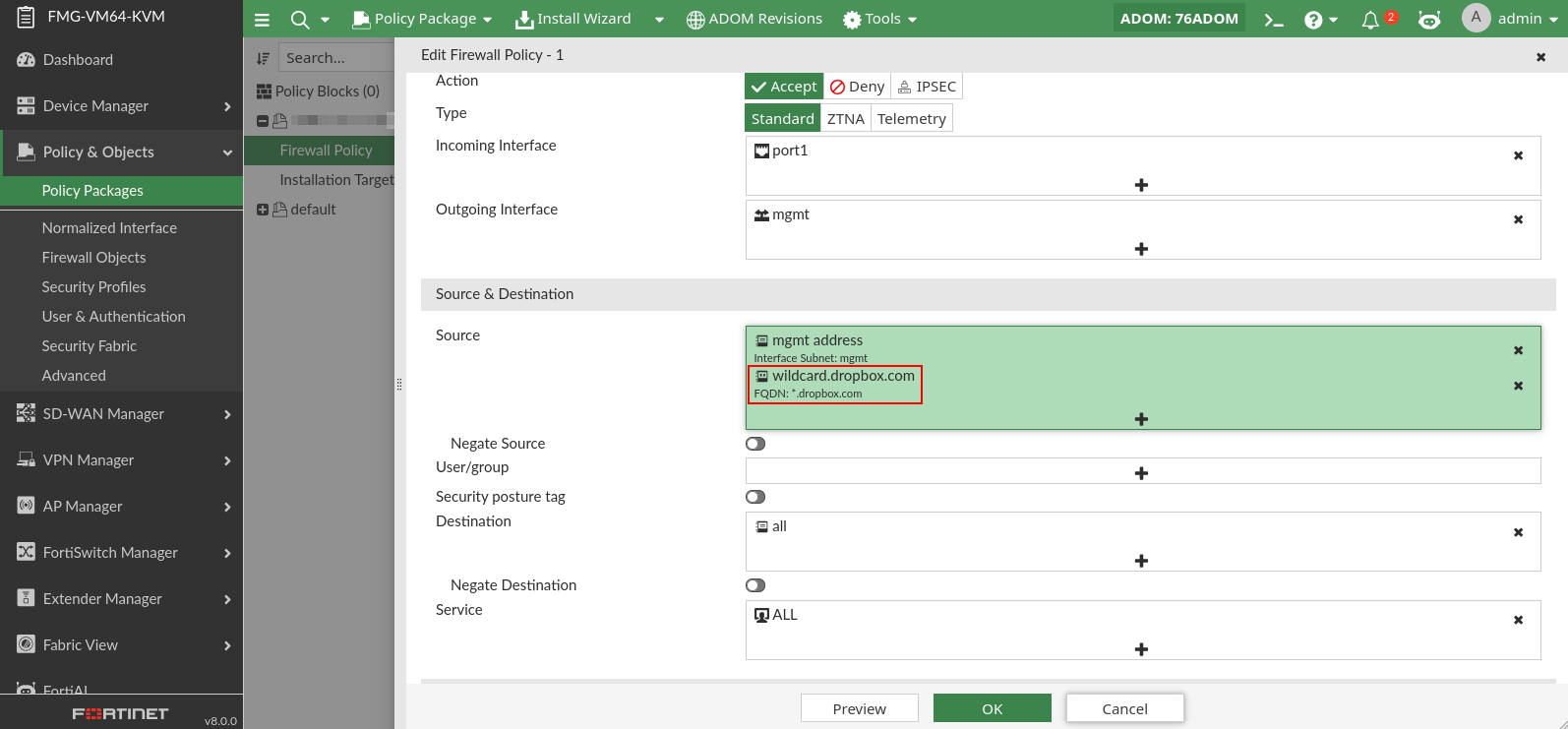
Task: Open the CLI console icon
Action: coord(1274,20)
